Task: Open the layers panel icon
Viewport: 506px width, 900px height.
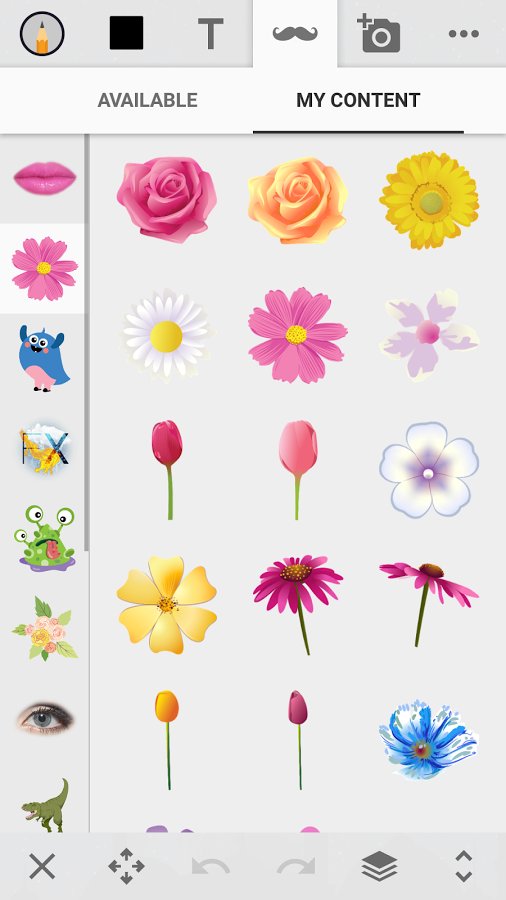Action: click(x=379, y=866)
